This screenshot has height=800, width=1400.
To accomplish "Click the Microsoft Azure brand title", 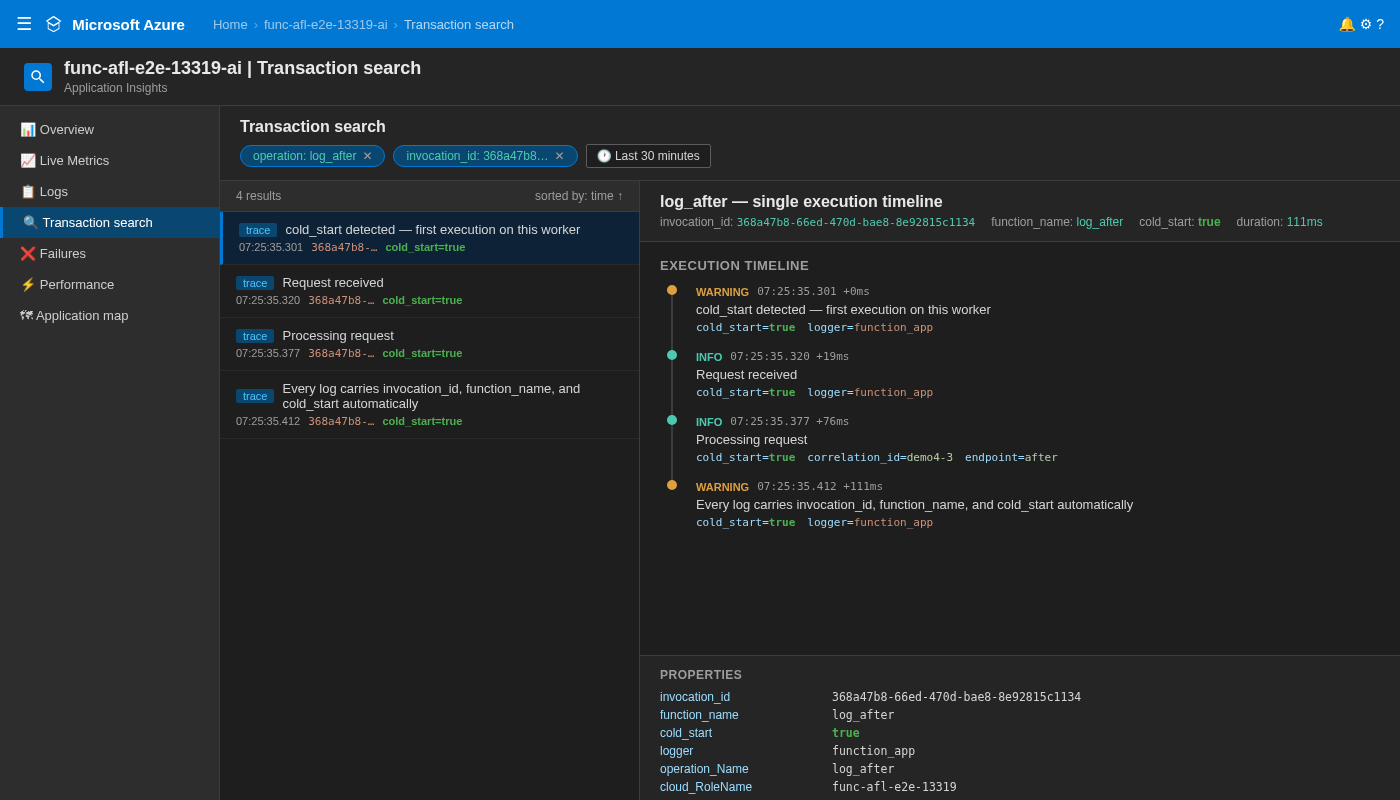I will tap(128, 24).
